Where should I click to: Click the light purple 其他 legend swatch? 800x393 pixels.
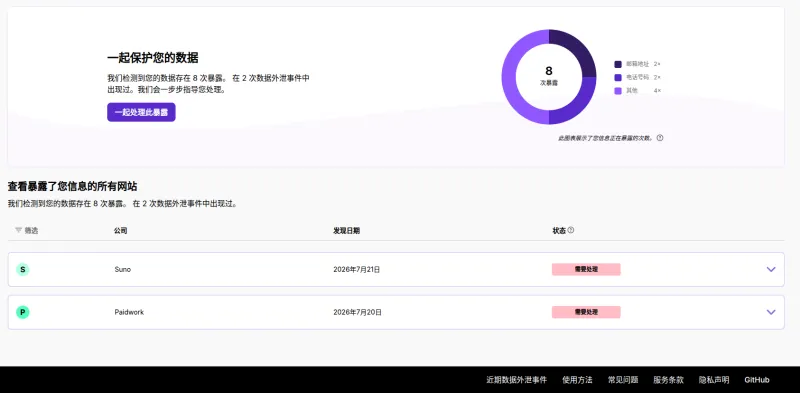tap(618, 91)
